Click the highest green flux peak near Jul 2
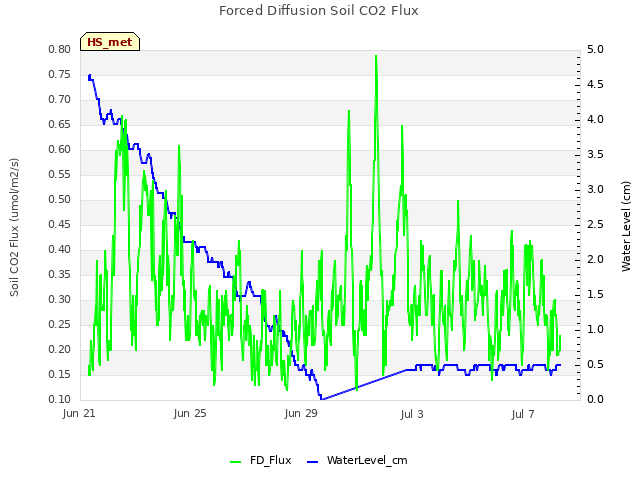 tap(376, 56)
